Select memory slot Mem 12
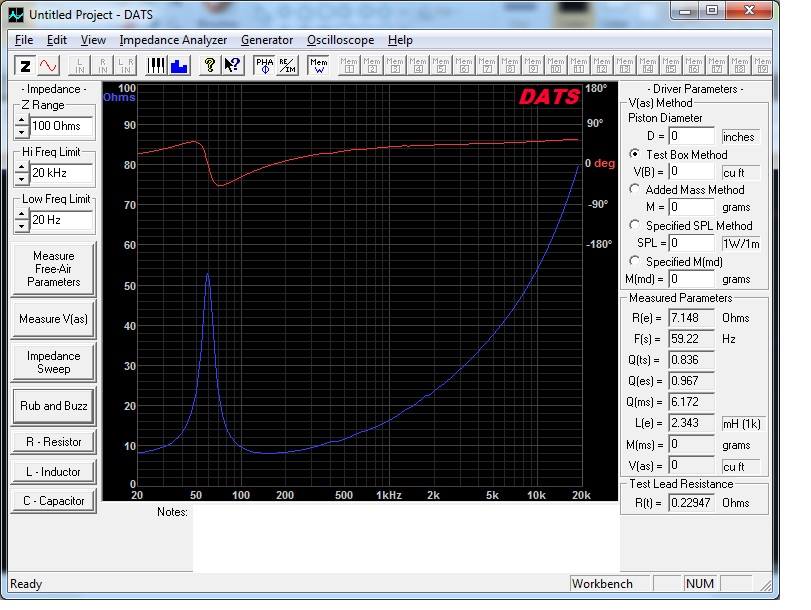Viewport: 811px width, 610px height. pyautogui.click(x=602, y=66)
